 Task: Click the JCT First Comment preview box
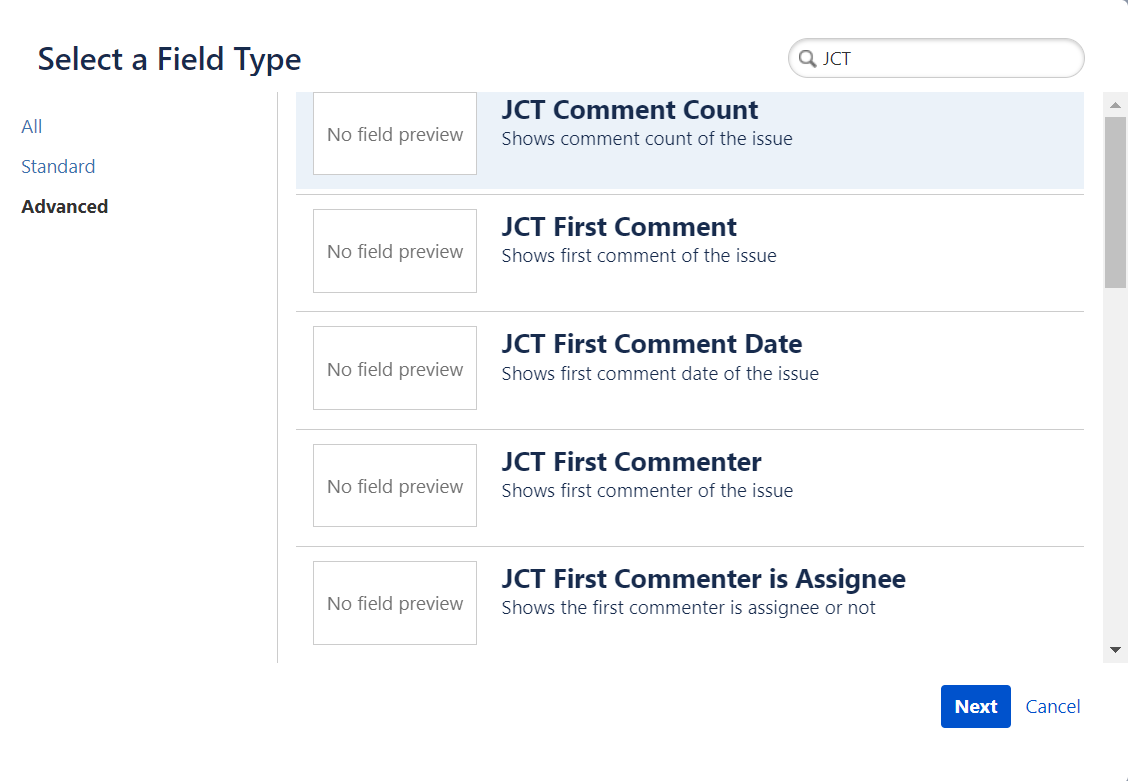(395, 251)
